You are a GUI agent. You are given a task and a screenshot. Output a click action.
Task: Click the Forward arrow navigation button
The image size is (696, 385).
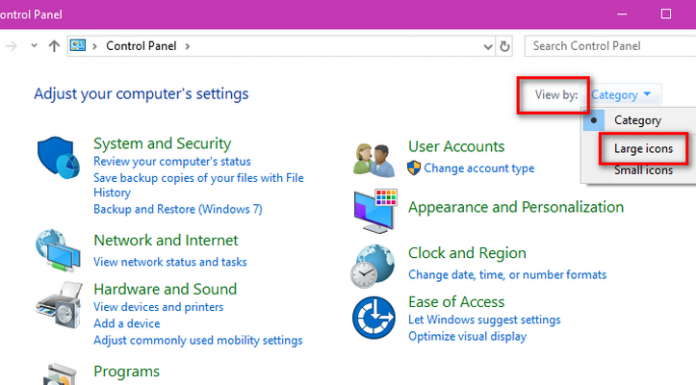(11, 46)
